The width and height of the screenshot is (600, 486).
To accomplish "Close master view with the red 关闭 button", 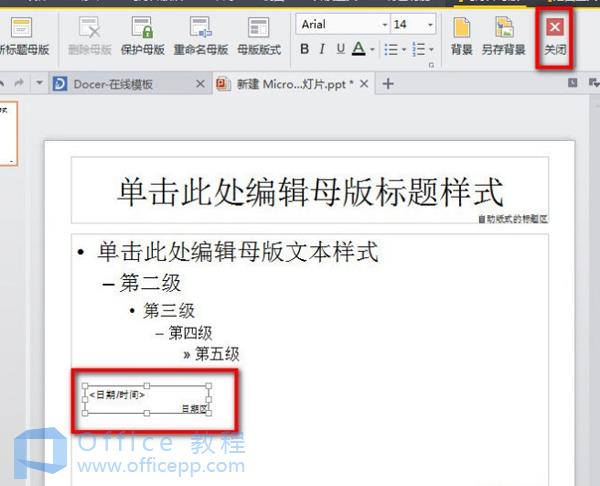I will pos(554,35).
